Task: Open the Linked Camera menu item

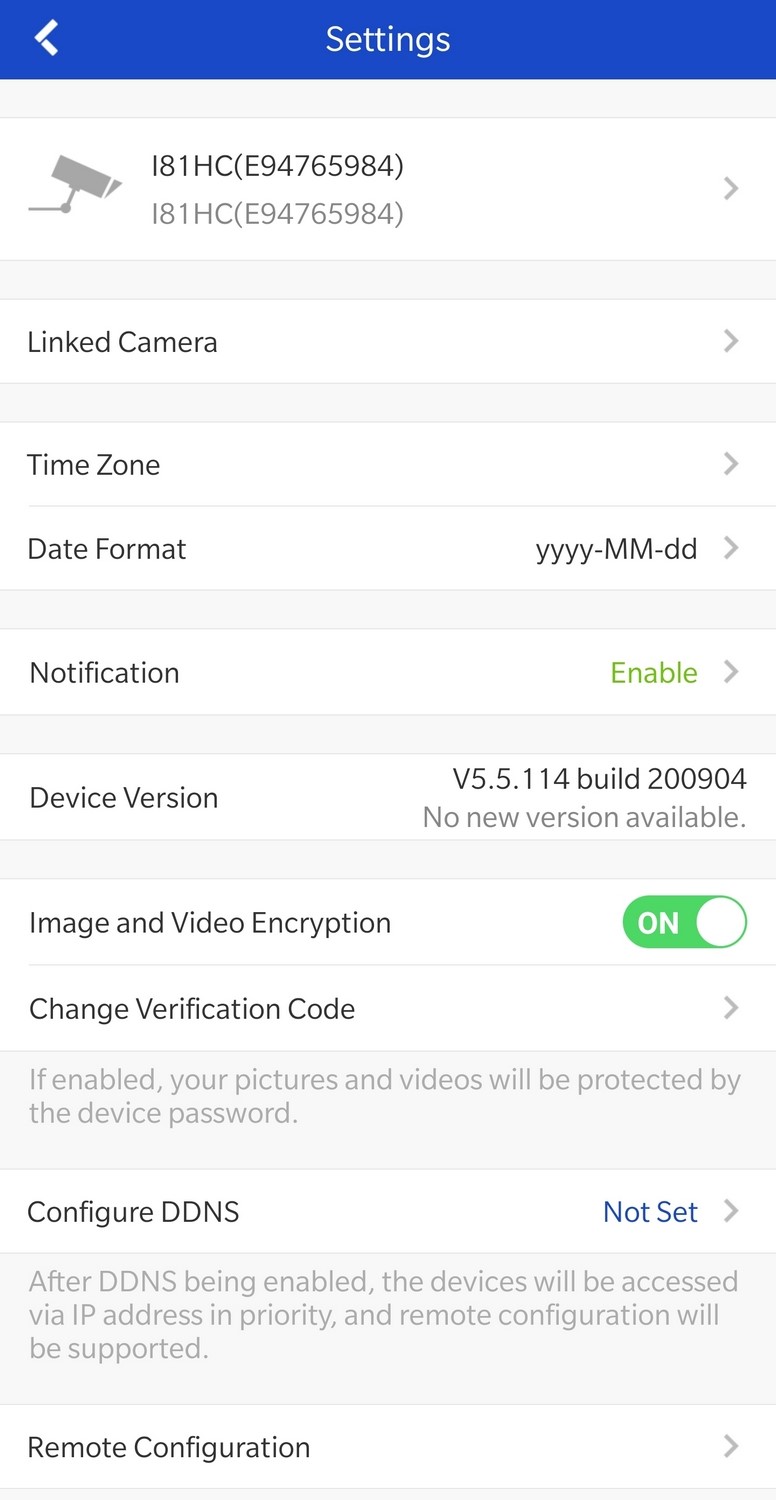Action: coord(122,342)
